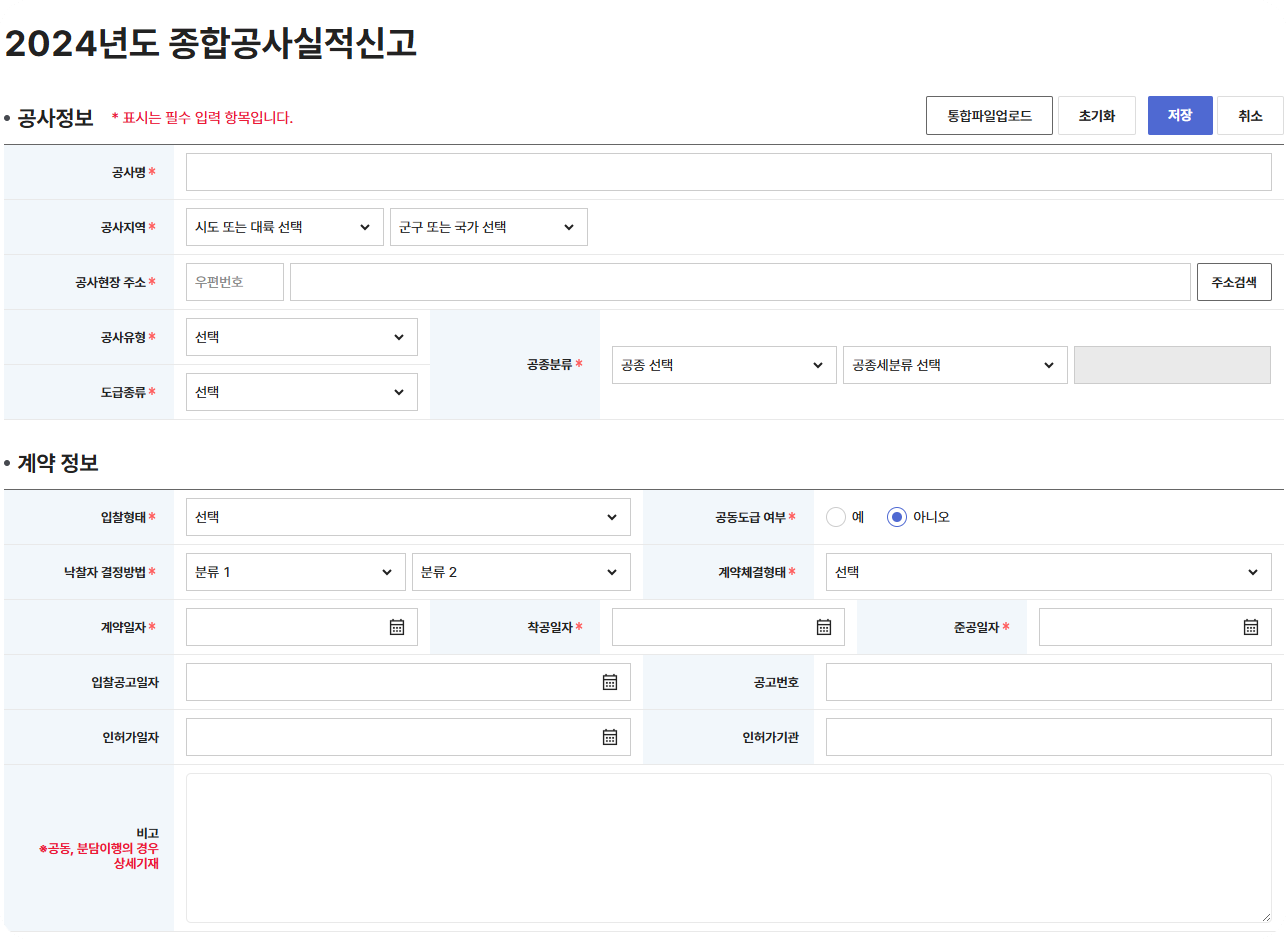Open the 군구 또는 국가 선택 dropdown
This screenshot has width=1286, height=939.
[x=488, y=226]
